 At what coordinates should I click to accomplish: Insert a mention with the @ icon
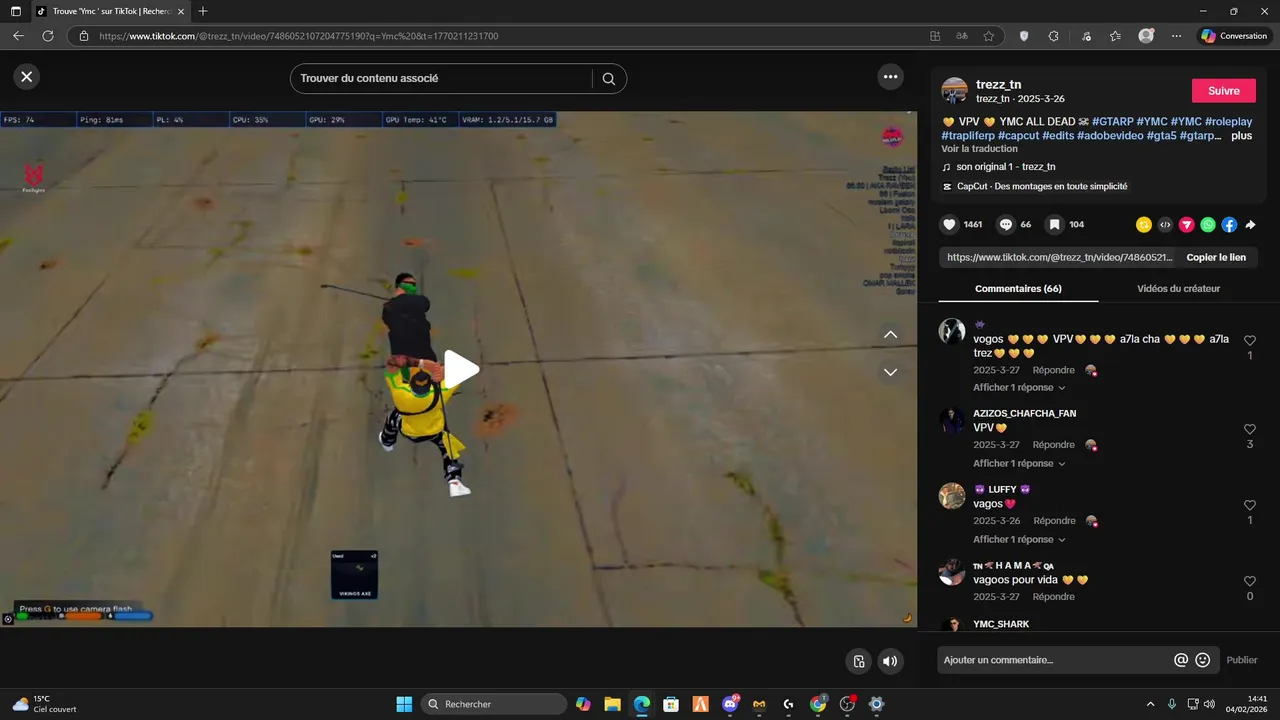pos(1180,660)
